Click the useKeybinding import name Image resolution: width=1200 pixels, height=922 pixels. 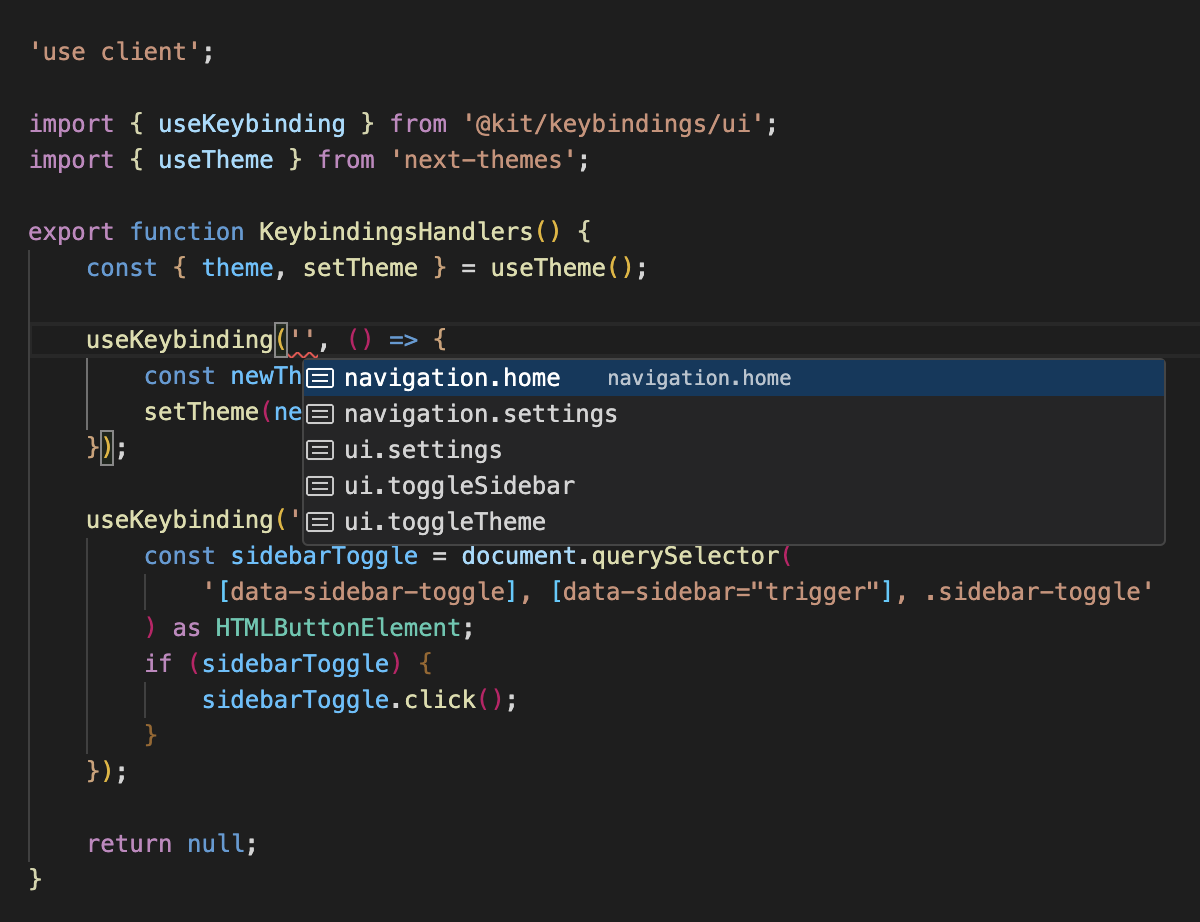click(x=251, y=123)
